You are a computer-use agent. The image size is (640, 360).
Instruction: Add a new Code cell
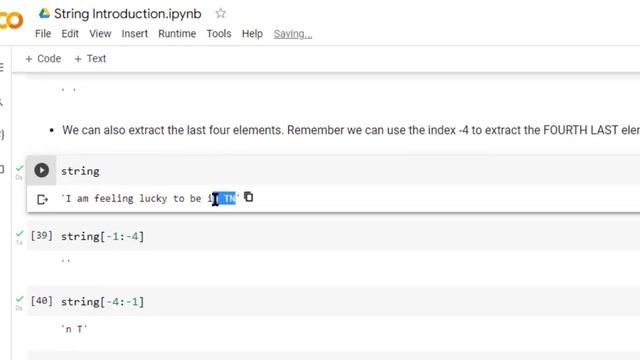point(43,59)
